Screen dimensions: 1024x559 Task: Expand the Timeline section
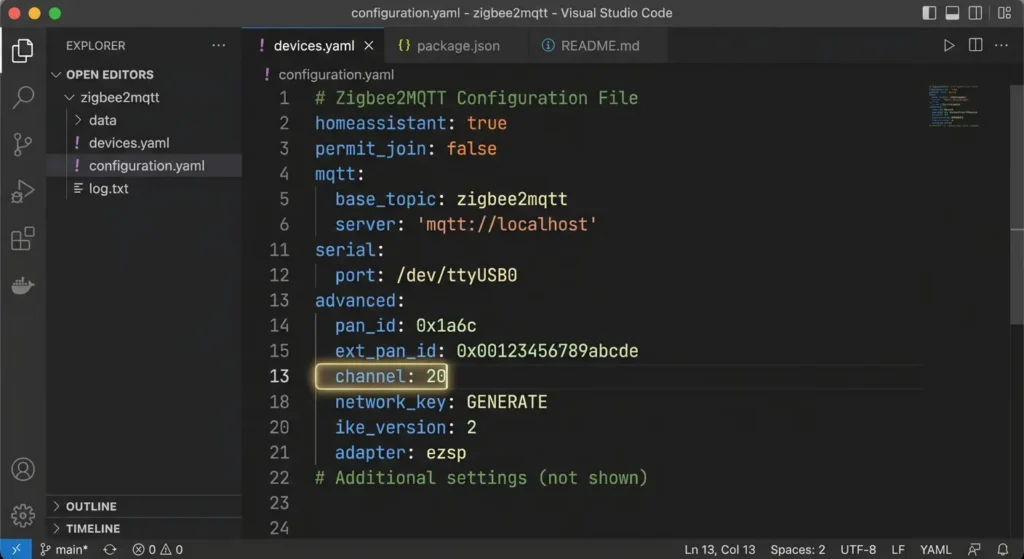[93, 528]
